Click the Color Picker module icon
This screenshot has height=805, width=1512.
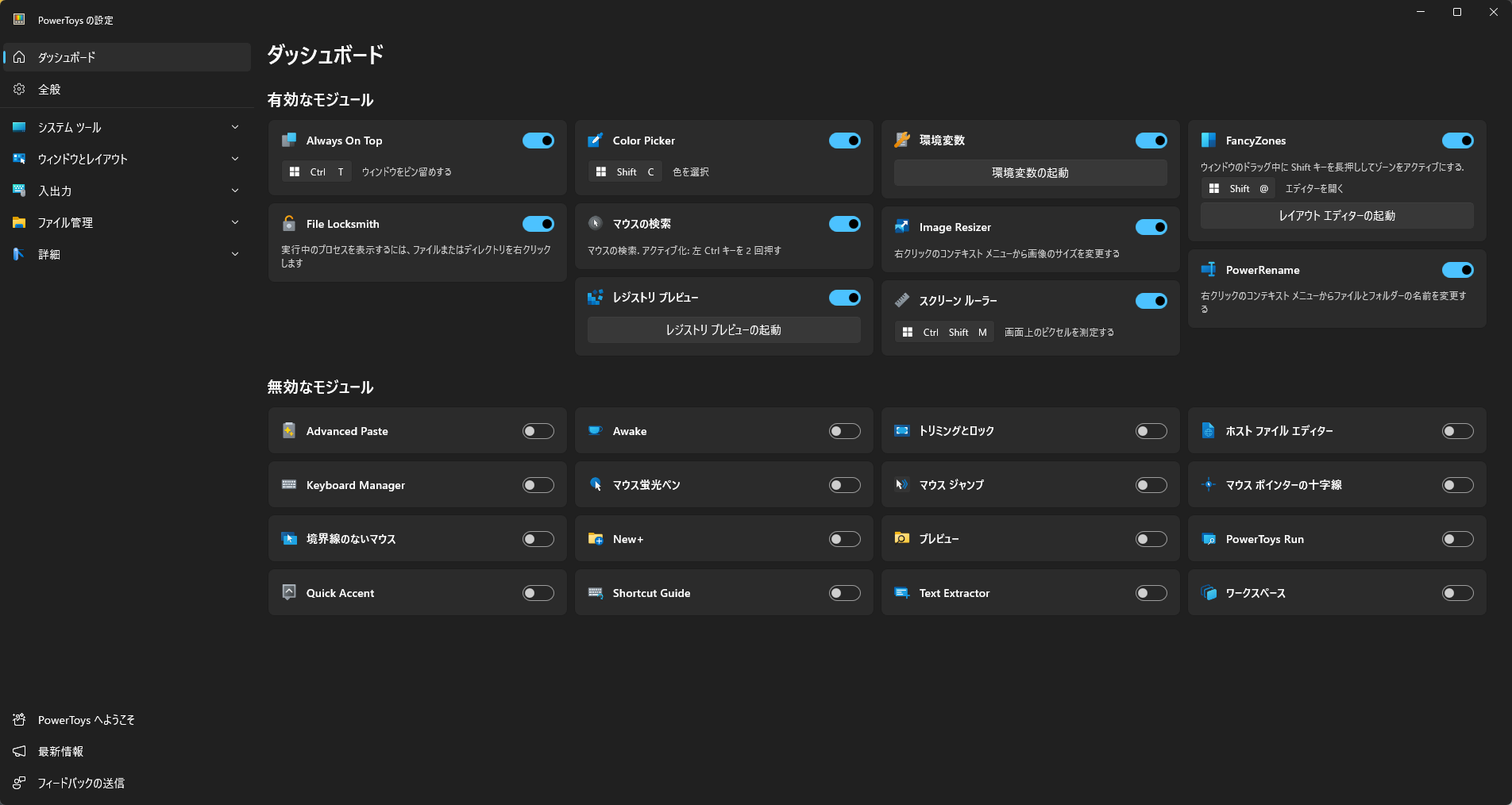point(596,141)
